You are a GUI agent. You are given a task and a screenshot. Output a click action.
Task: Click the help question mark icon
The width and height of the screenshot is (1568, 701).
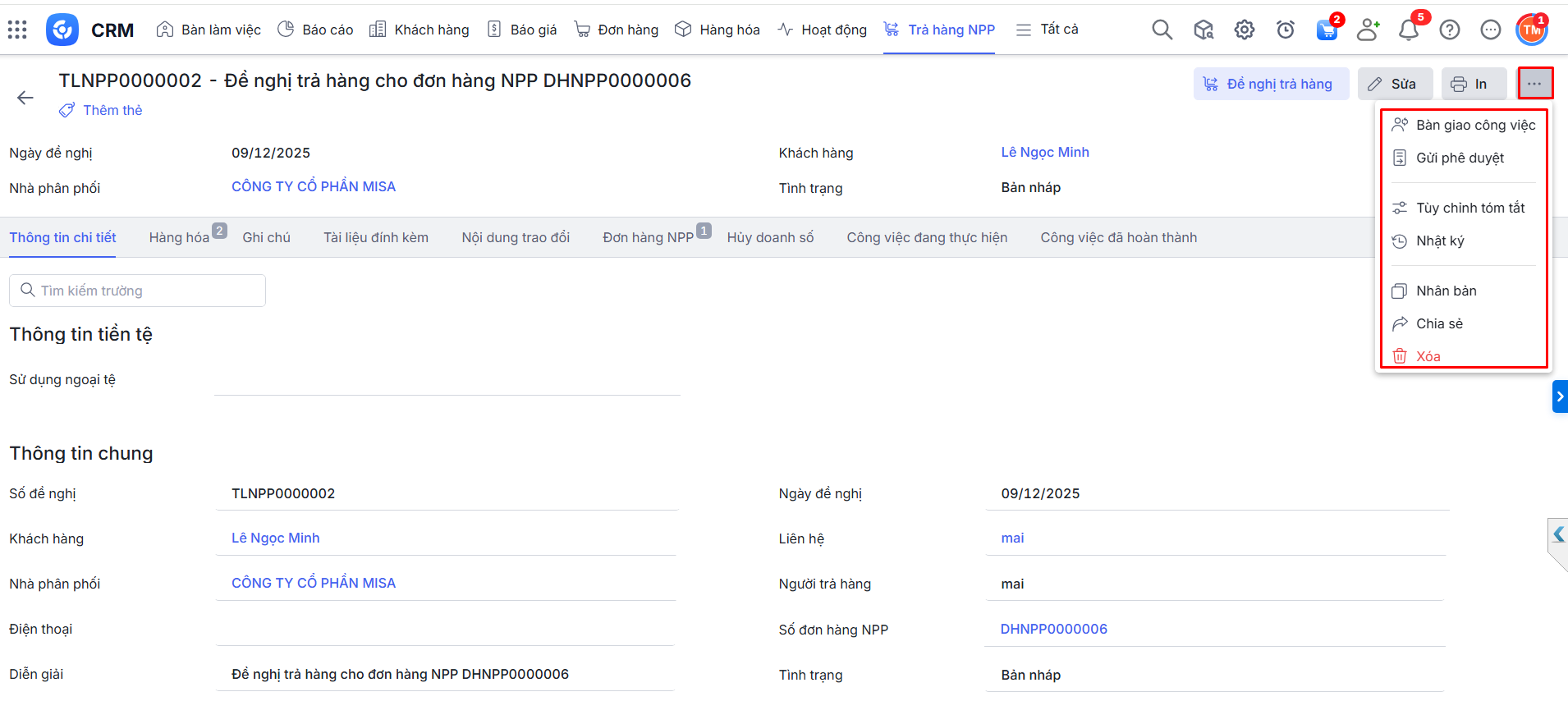point(1450,30)
